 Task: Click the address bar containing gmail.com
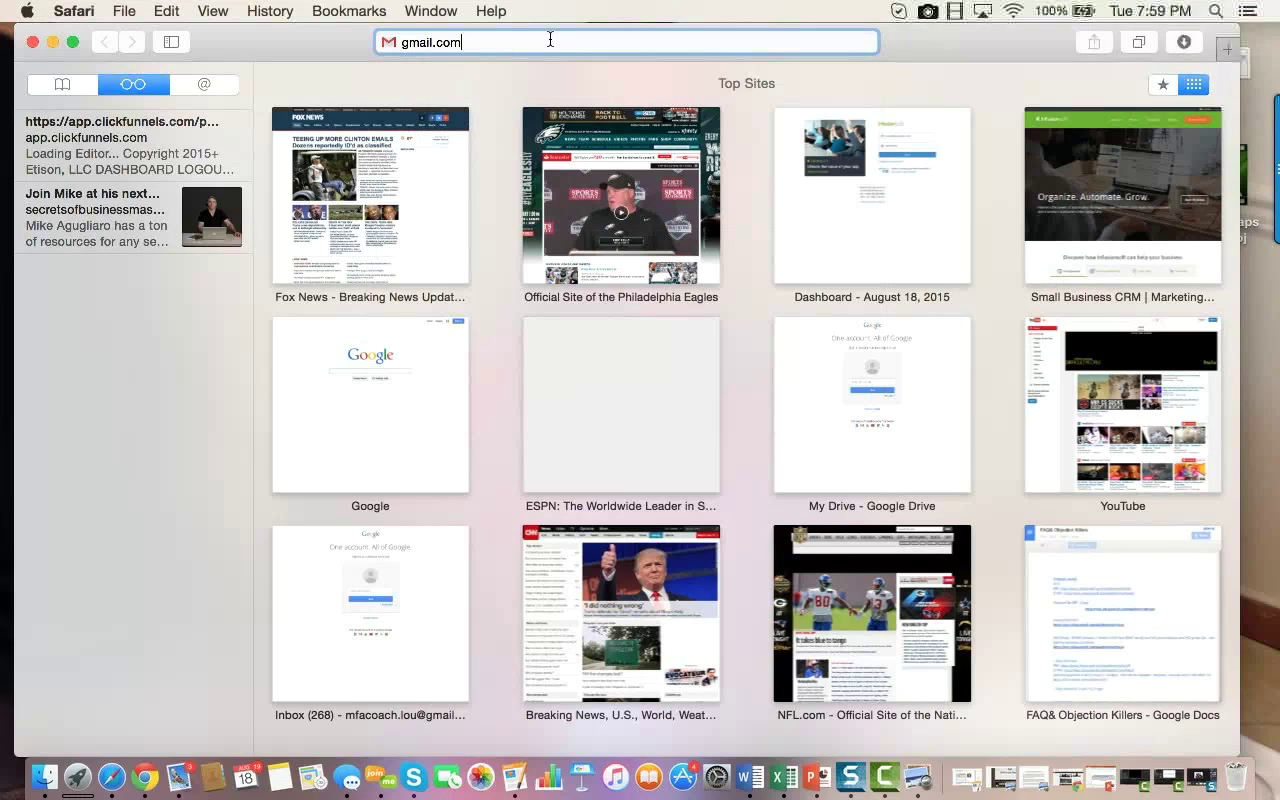627,42
